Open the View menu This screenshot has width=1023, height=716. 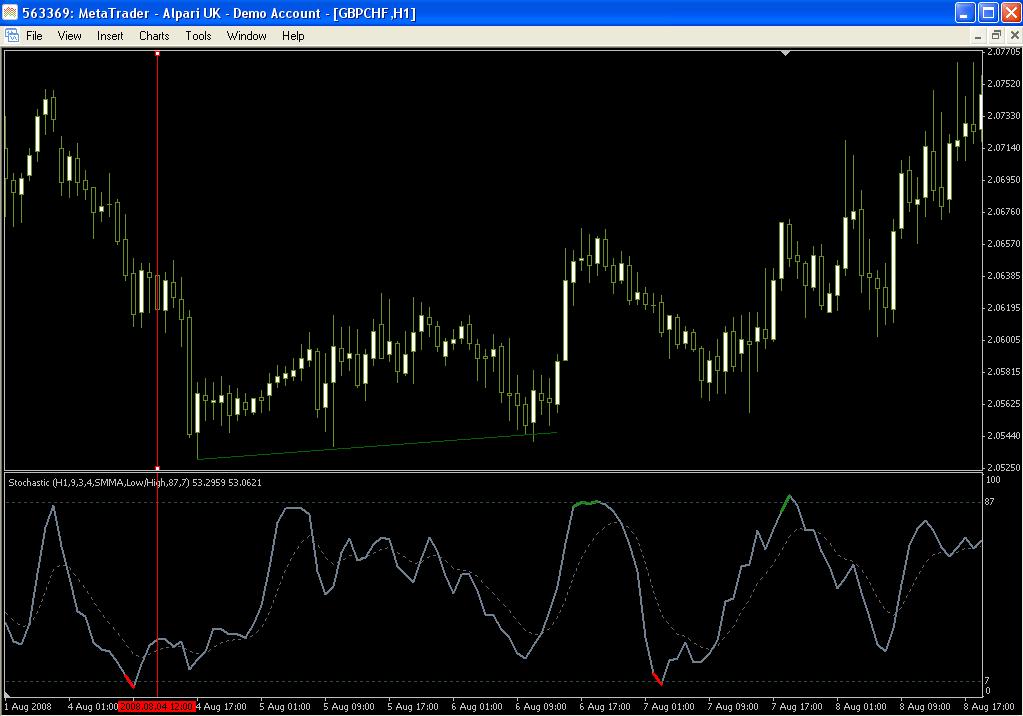[69, 35]
